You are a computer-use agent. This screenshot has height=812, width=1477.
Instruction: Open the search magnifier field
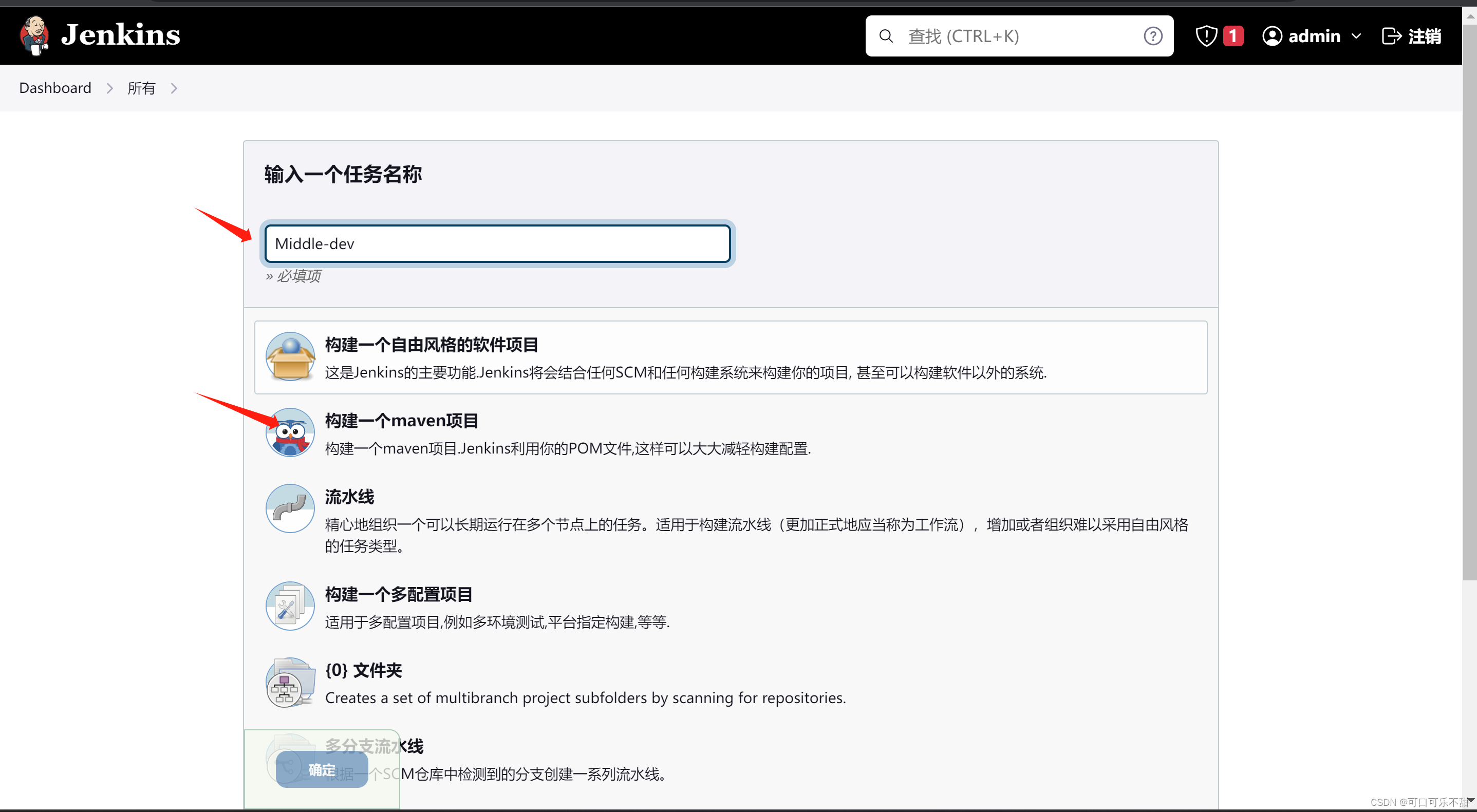(885, 35)
